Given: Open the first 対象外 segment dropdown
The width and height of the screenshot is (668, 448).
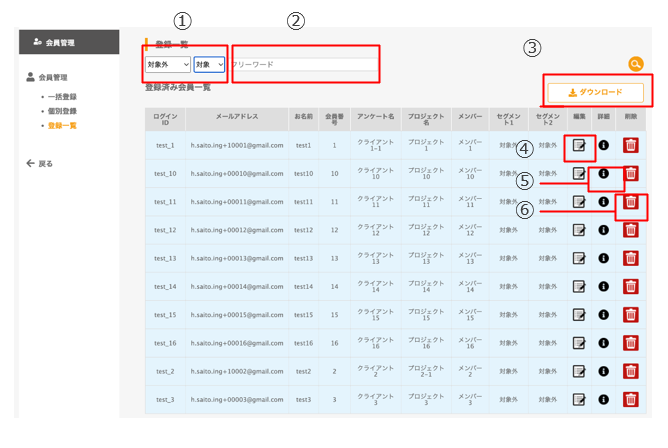Looking at the screenshot, I should pos(168,64).
